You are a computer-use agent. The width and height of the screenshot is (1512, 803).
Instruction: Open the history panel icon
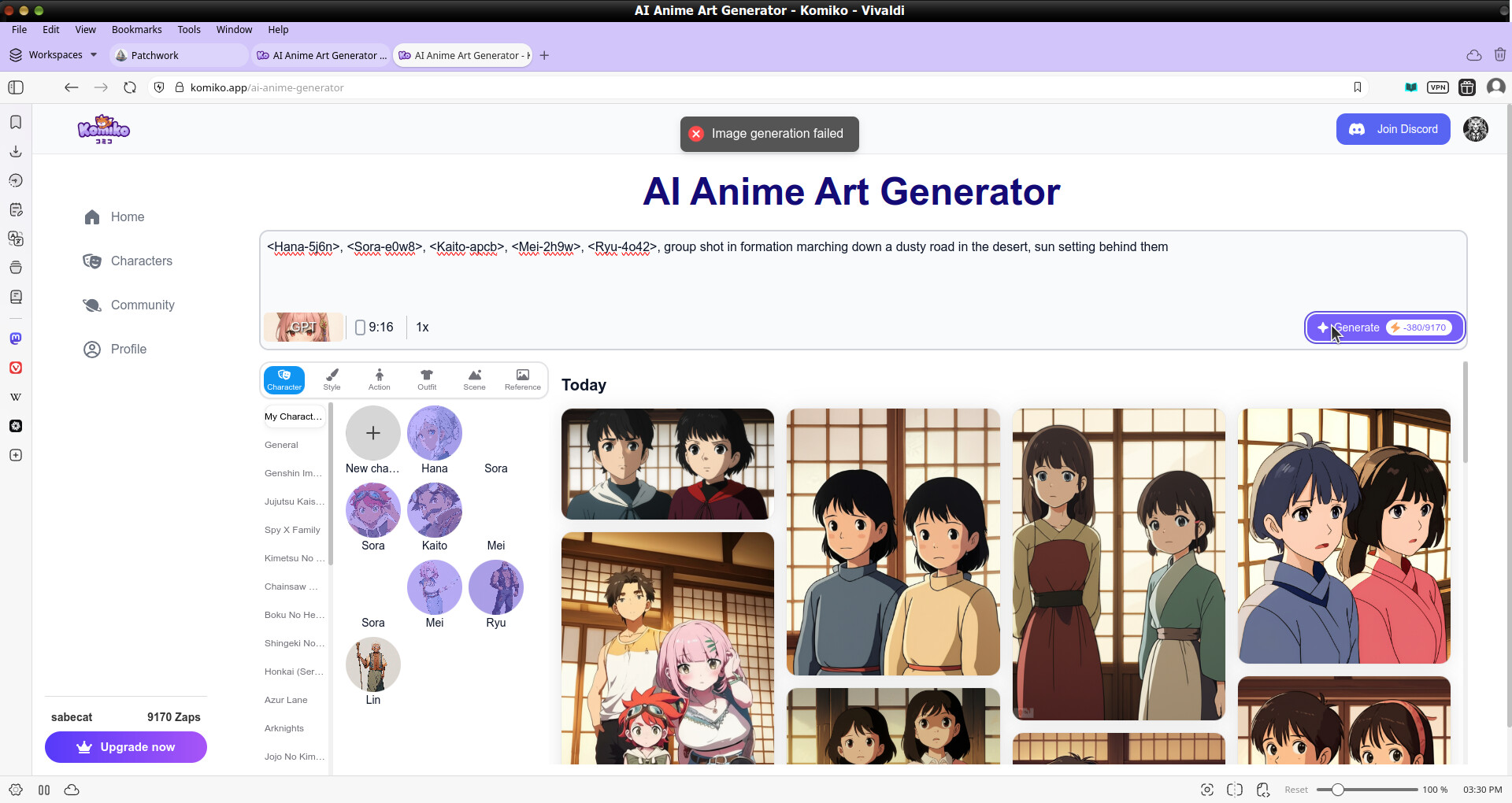16,180
